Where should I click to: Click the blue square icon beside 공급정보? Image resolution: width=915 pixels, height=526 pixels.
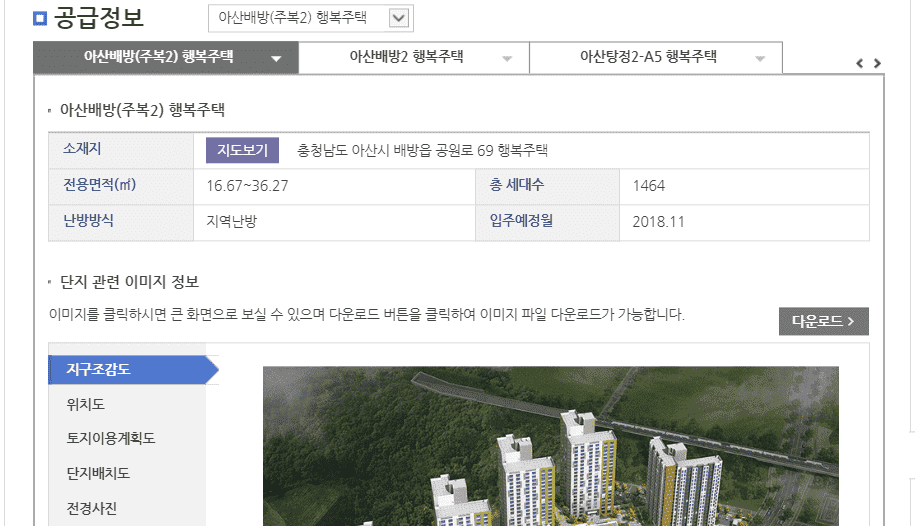point(39,18)
